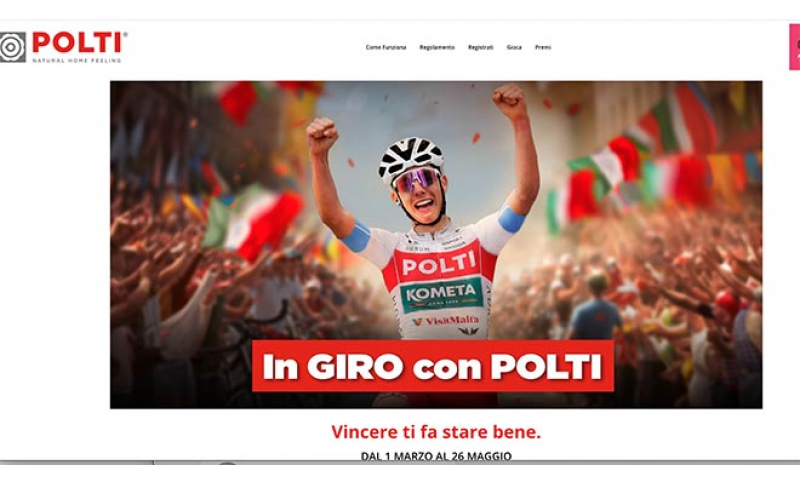Open the Premi section
This screenshot has height=484, width=800.
click(543, 47)
